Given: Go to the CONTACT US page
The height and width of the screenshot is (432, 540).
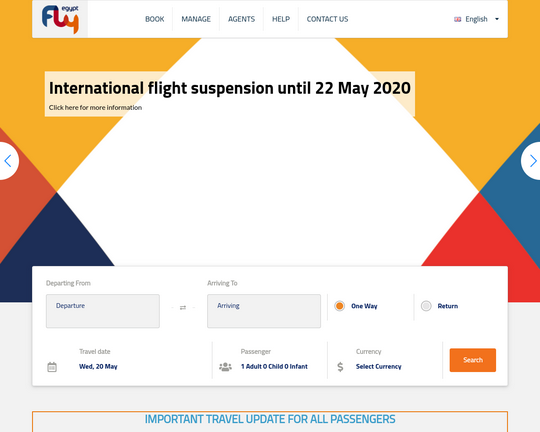Looking at the screenshot, I should point(328,19).
